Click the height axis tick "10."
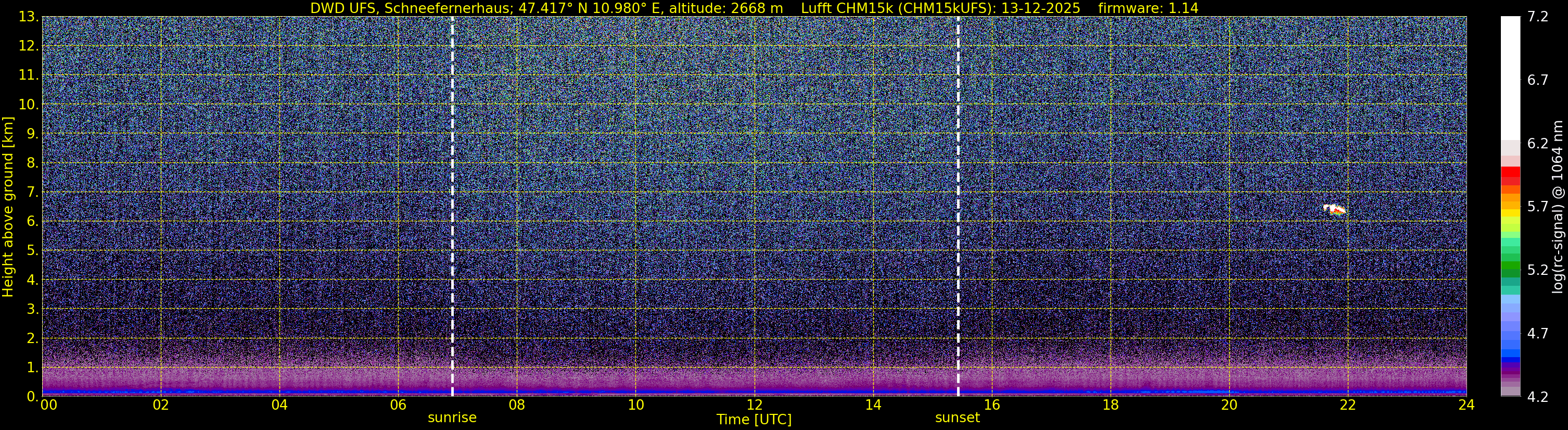This screenshot has height=430, width=1568. click(29, 105)
